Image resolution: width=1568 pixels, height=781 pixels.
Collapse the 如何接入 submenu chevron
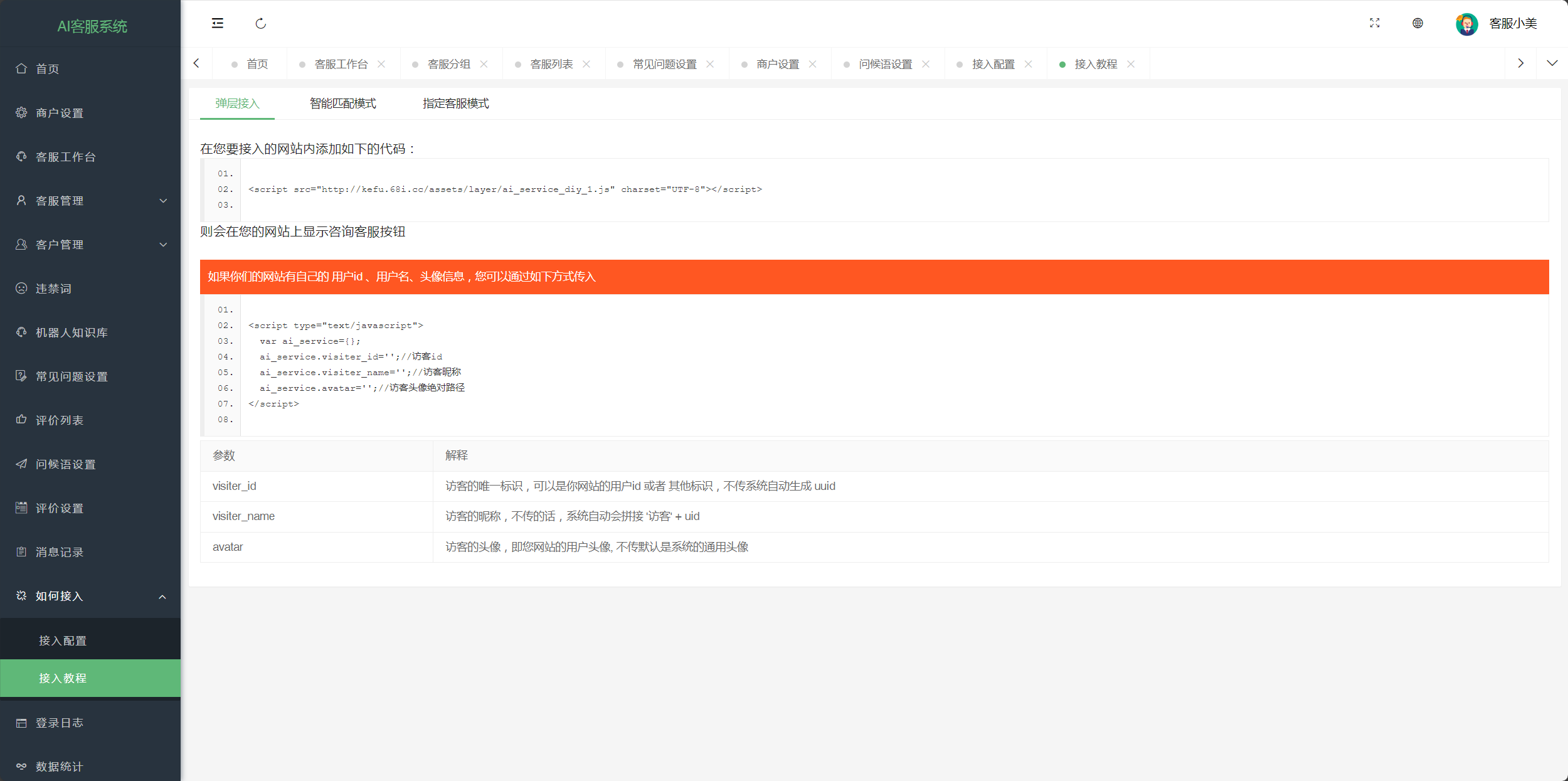162,597
